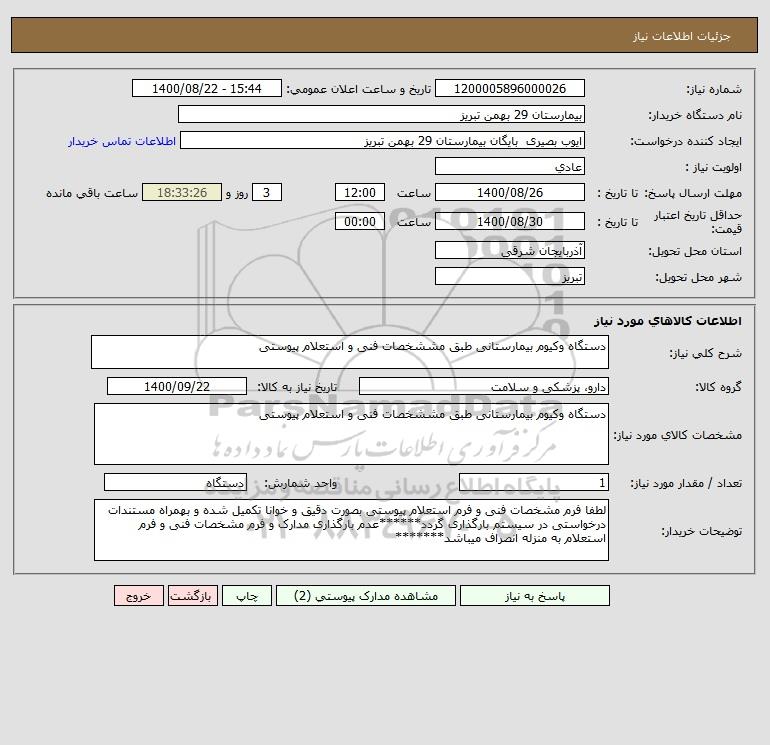Open اطلاعات تماس خریدار link
The height and width of the screenshot is (745, 770).
pos(122,141)
